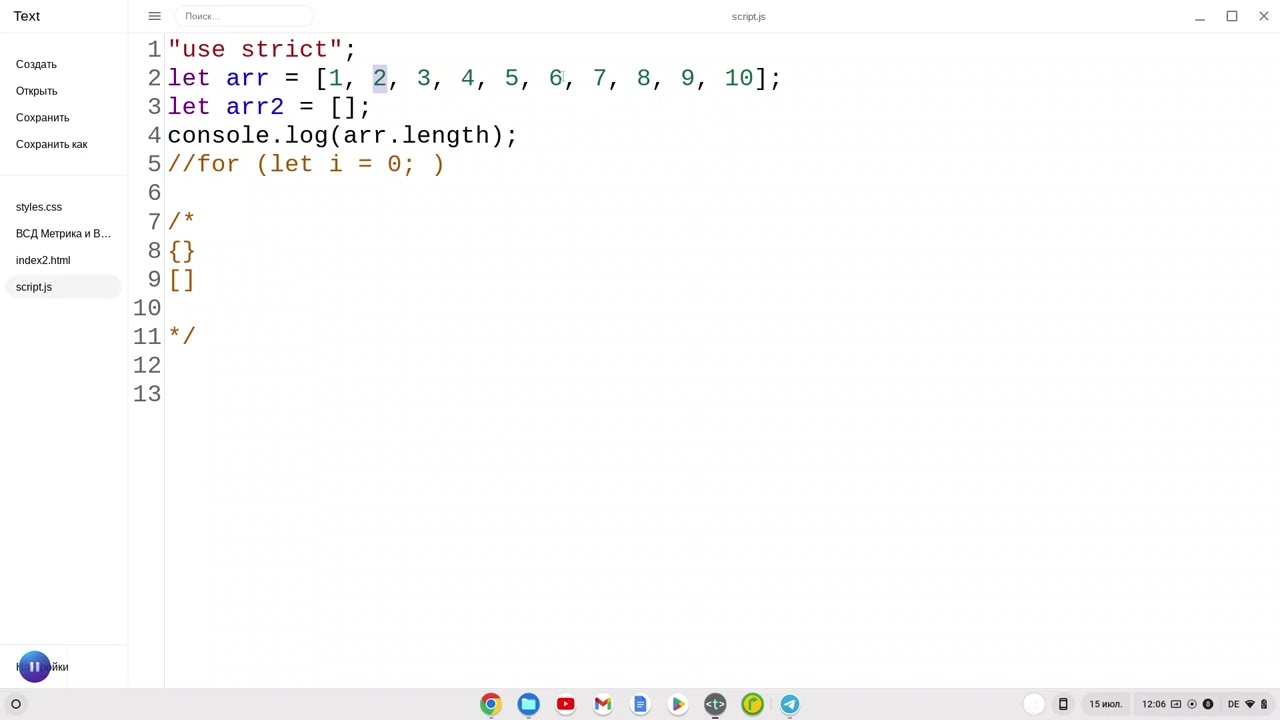Switch to styles.css file

39,207
